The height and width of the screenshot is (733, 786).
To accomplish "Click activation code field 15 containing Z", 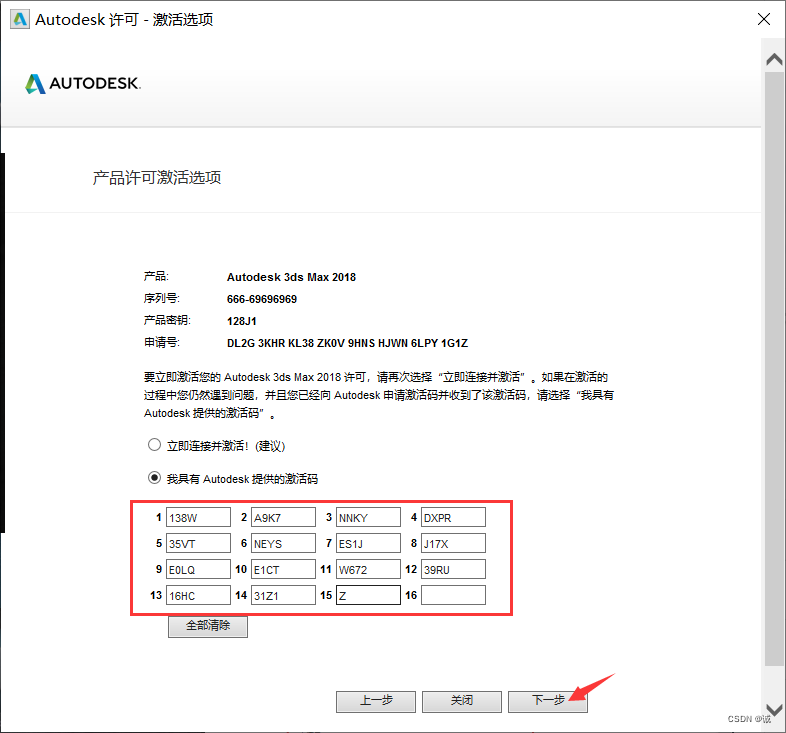I will click(368, 596).
